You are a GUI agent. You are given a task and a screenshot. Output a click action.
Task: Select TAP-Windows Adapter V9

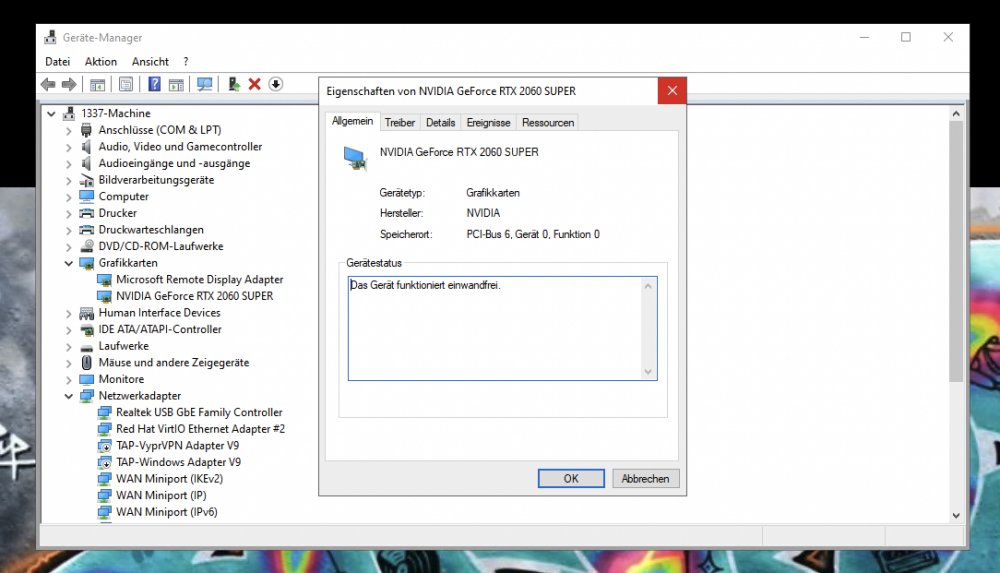tap(179, 462)
